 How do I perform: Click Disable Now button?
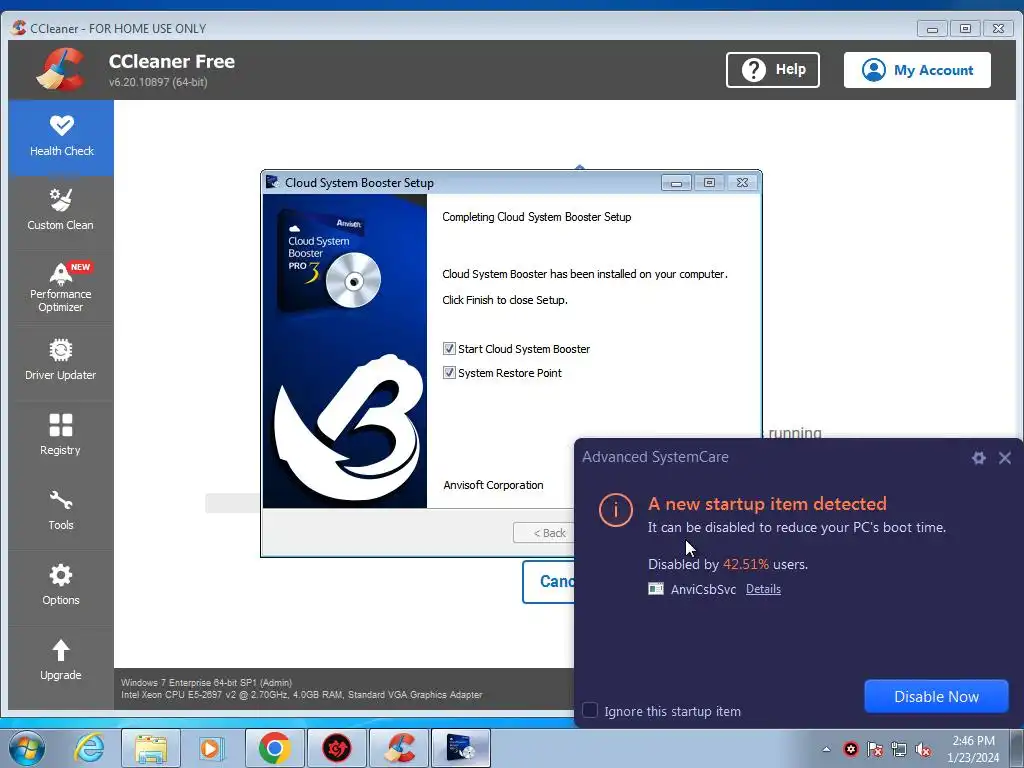pos(936,696)
